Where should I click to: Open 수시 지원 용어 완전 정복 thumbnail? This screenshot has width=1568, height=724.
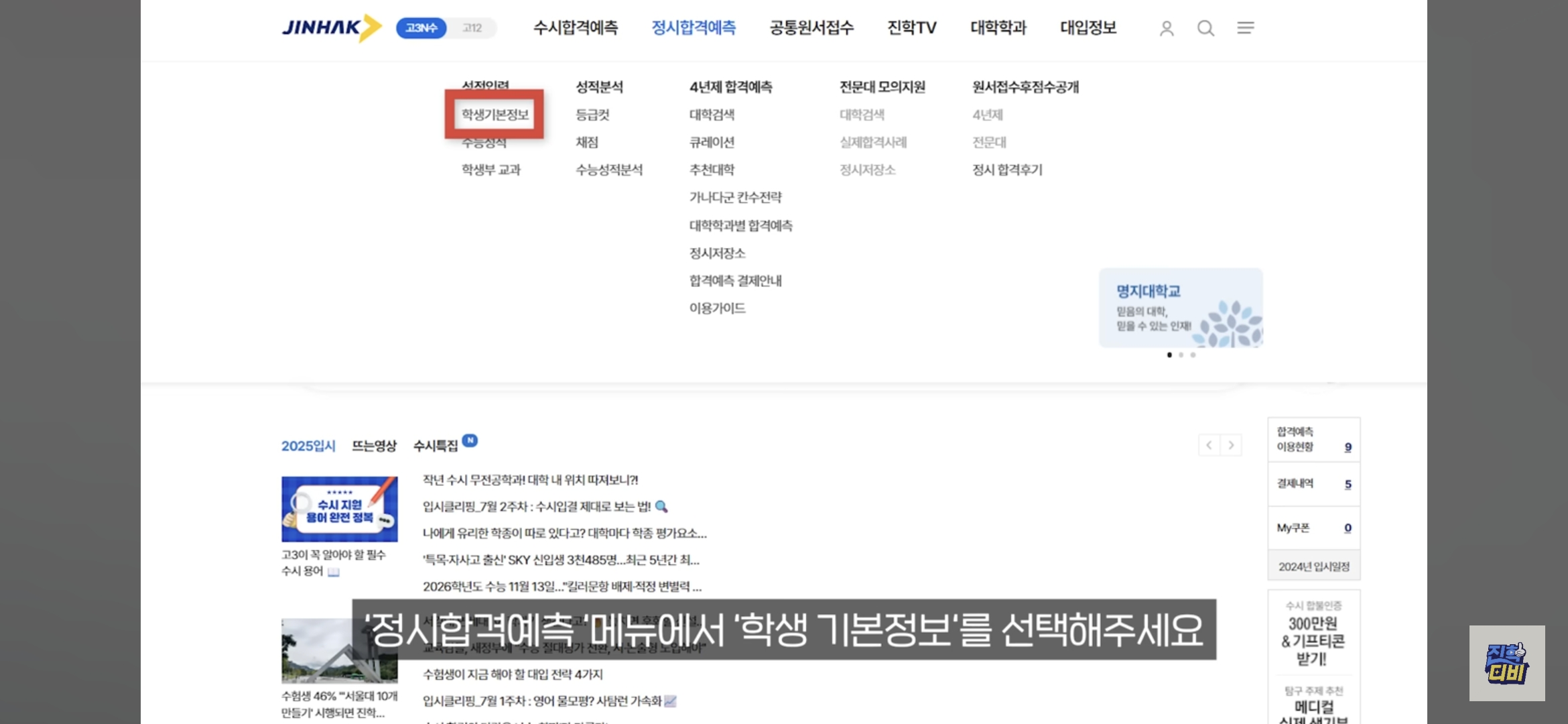pyautogui.click(x=339, y=509)
